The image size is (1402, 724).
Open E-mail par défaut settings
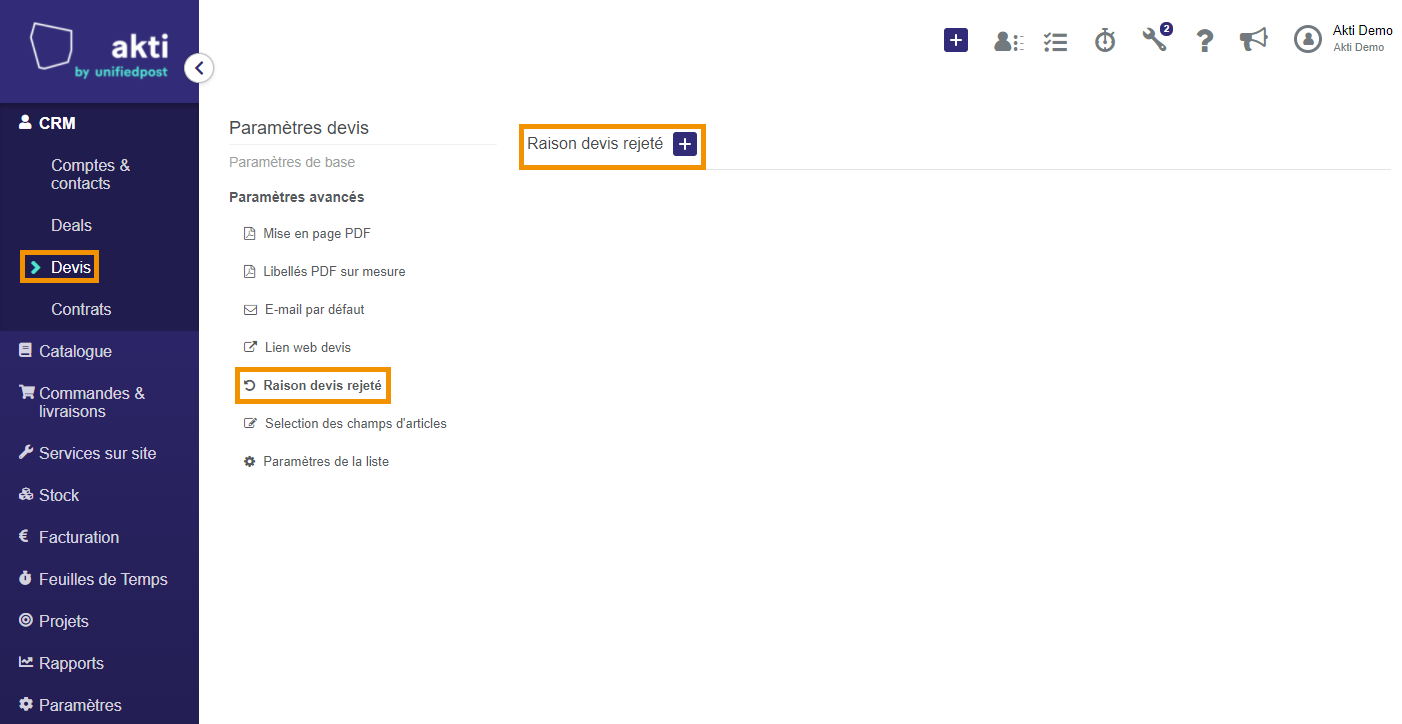coord(304,309)
